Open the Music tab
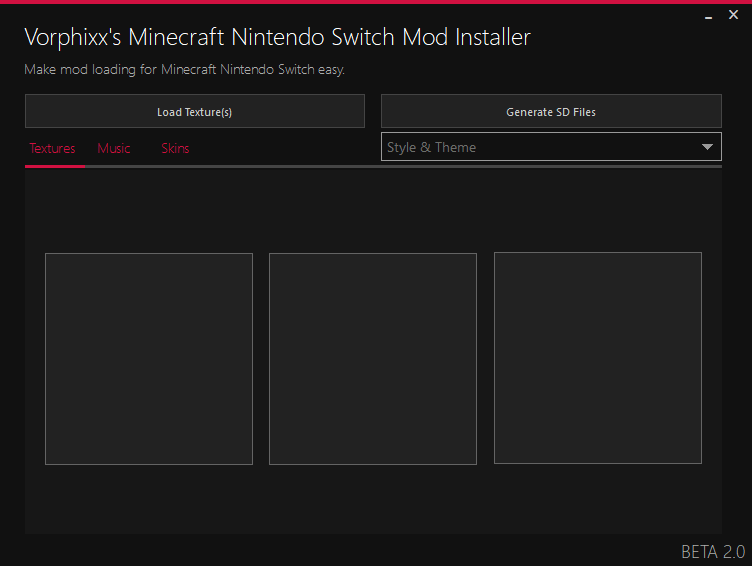752x566 pixels. (x=114, y=148)
